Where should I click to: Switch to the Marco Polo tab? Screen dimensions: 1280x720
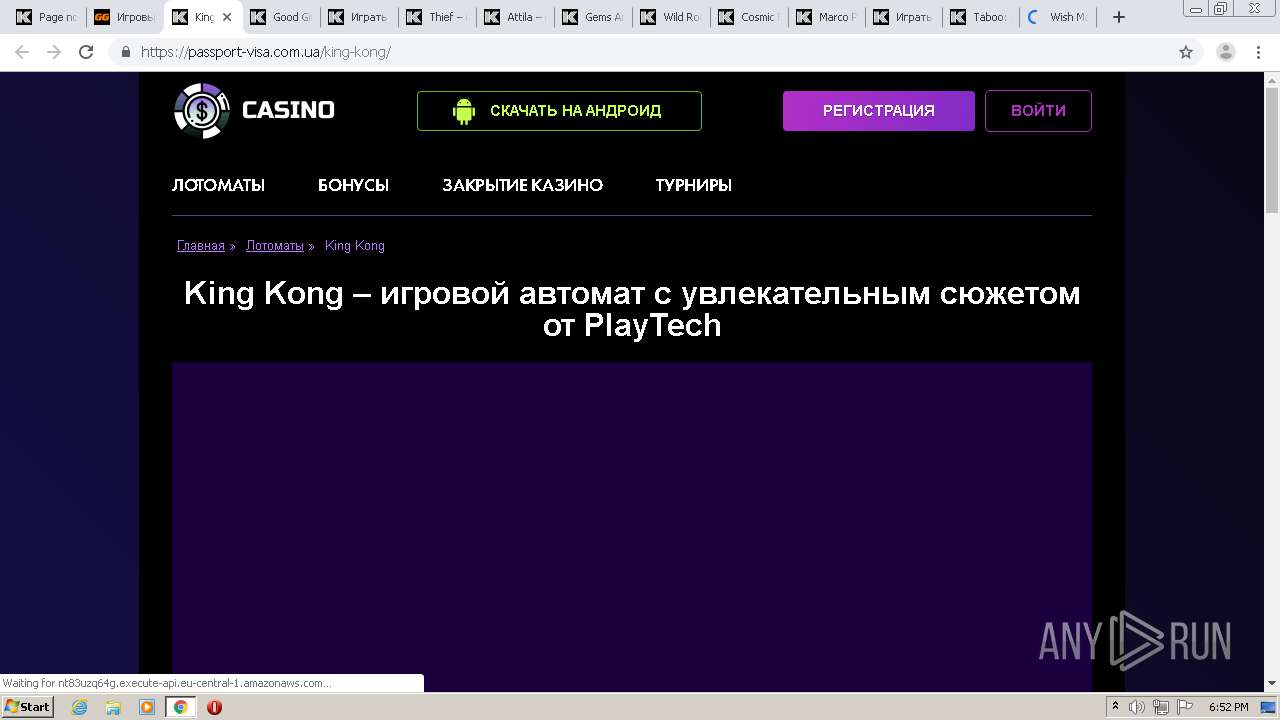click(x=827, y=17)
